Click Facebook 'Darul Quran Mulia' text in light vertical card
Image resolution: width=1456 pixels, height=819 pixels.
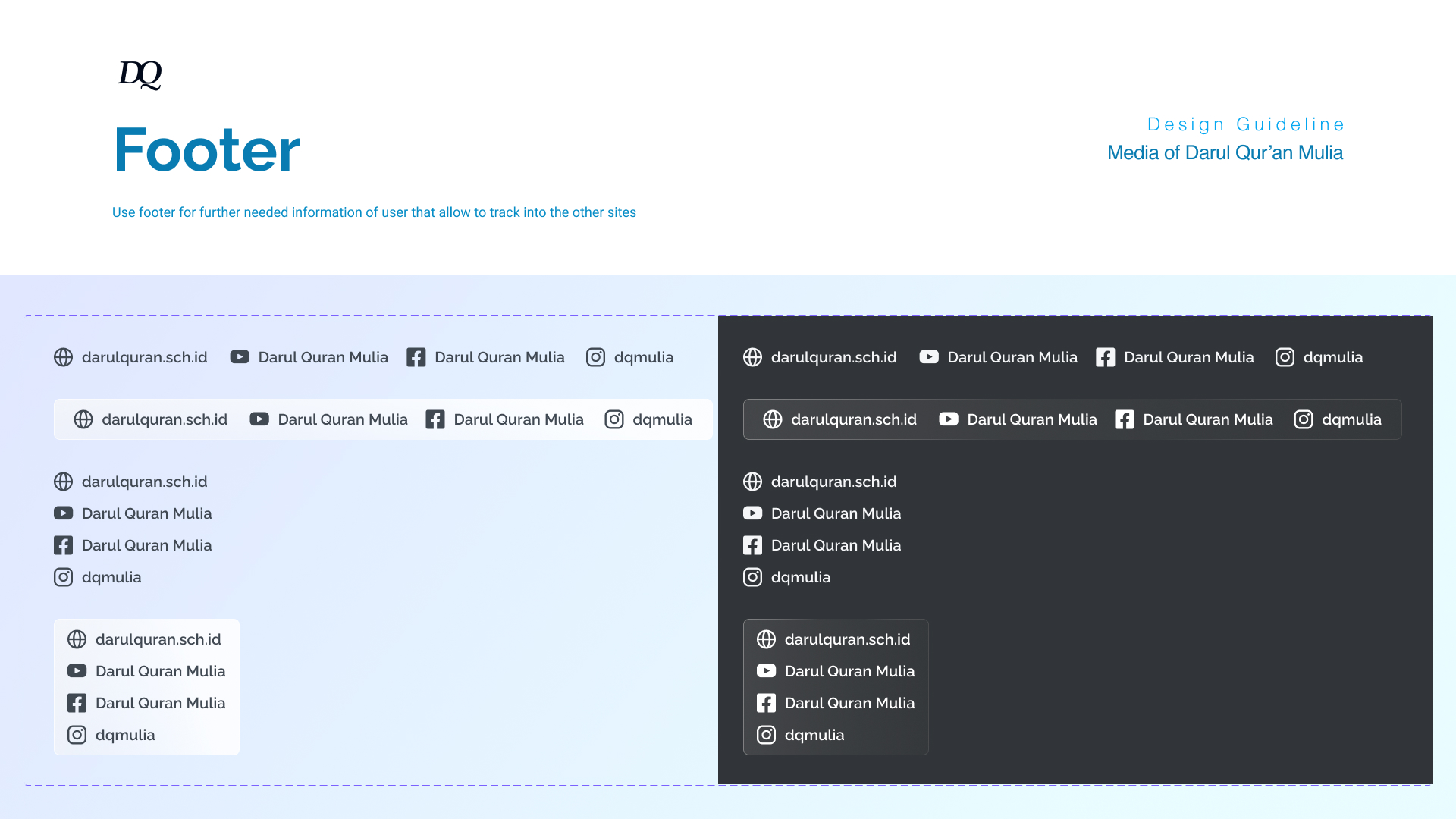[x=160, y=703]
